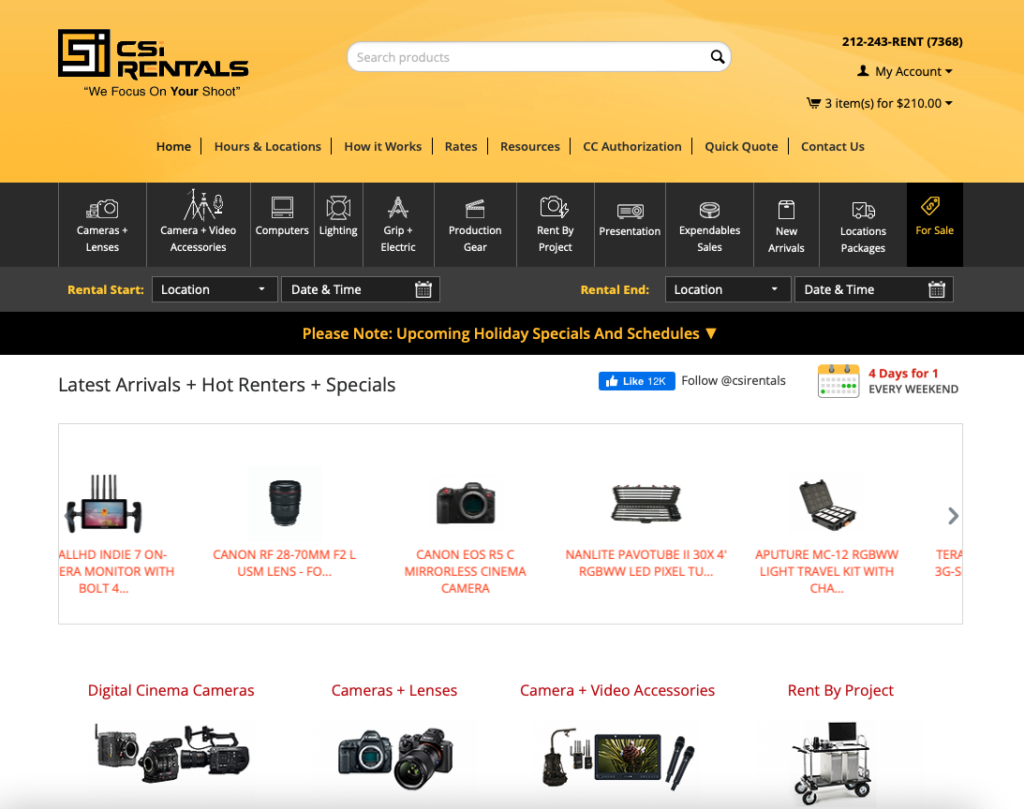Click Rental Start Date & Time field

pos(360,289)
